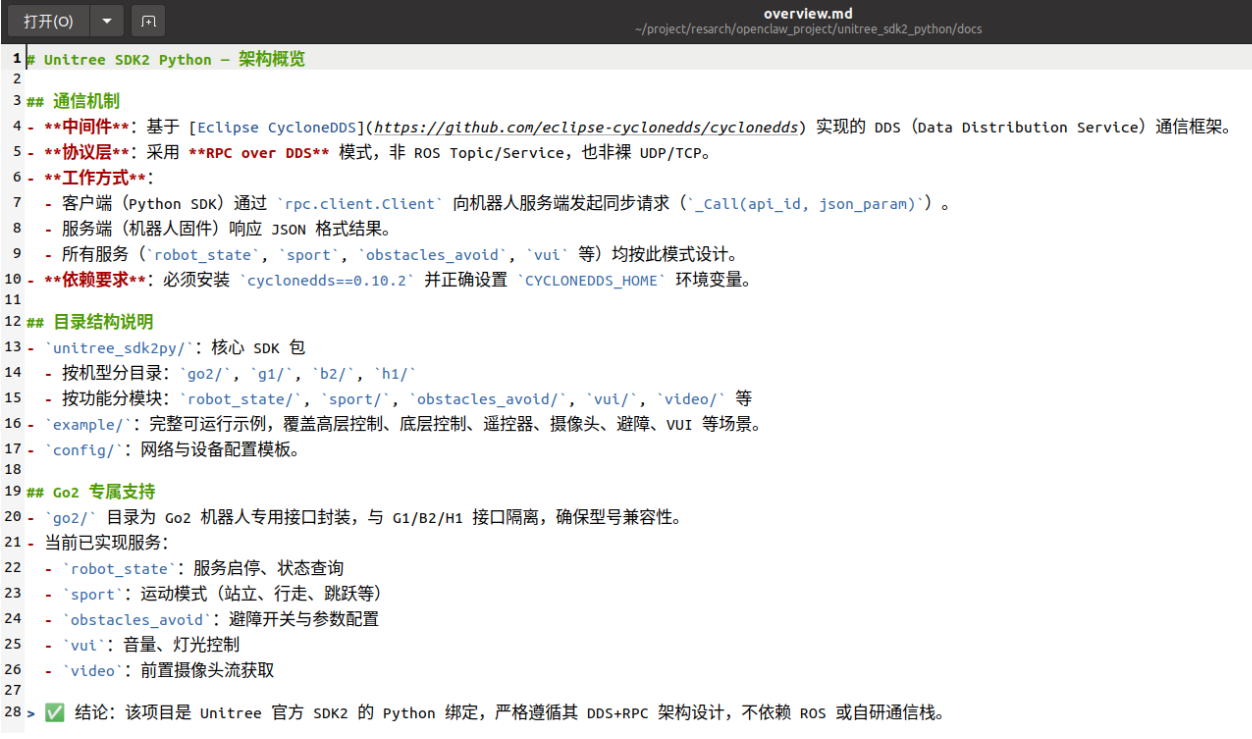This screenshot has width=1252, height=739.
Task: Click the text 'Data Distribution Service' in parentheses
Action: point(1029,127)
